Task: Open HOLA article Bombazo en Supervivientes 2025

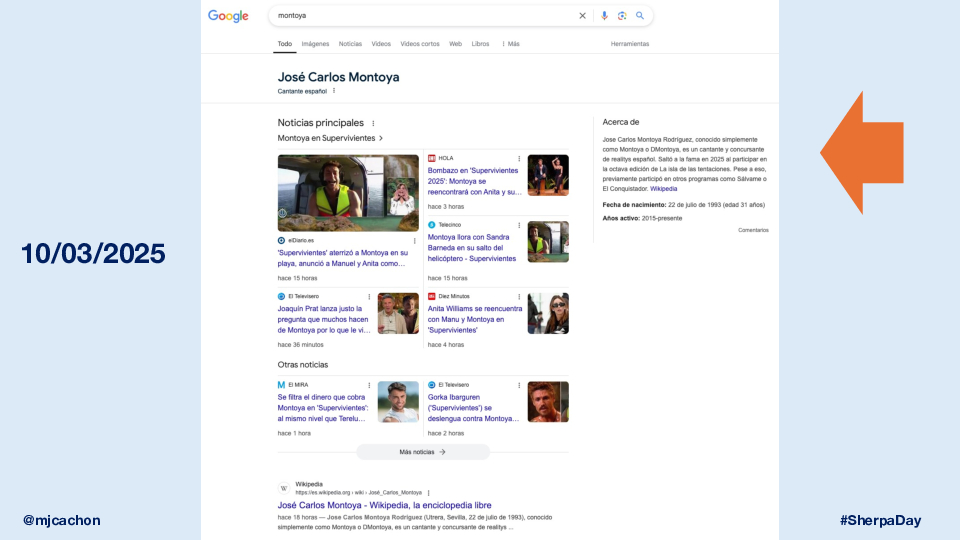Action: 474,181
